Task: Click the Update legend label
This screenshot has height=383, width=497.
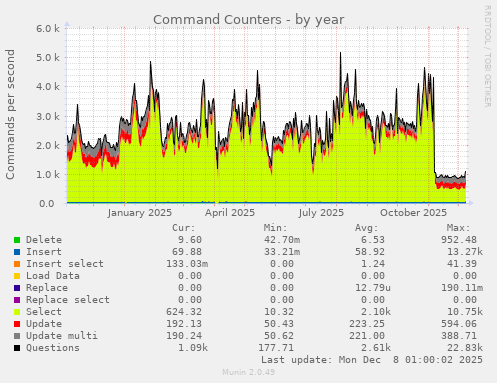Action: (x=44, y=324)
